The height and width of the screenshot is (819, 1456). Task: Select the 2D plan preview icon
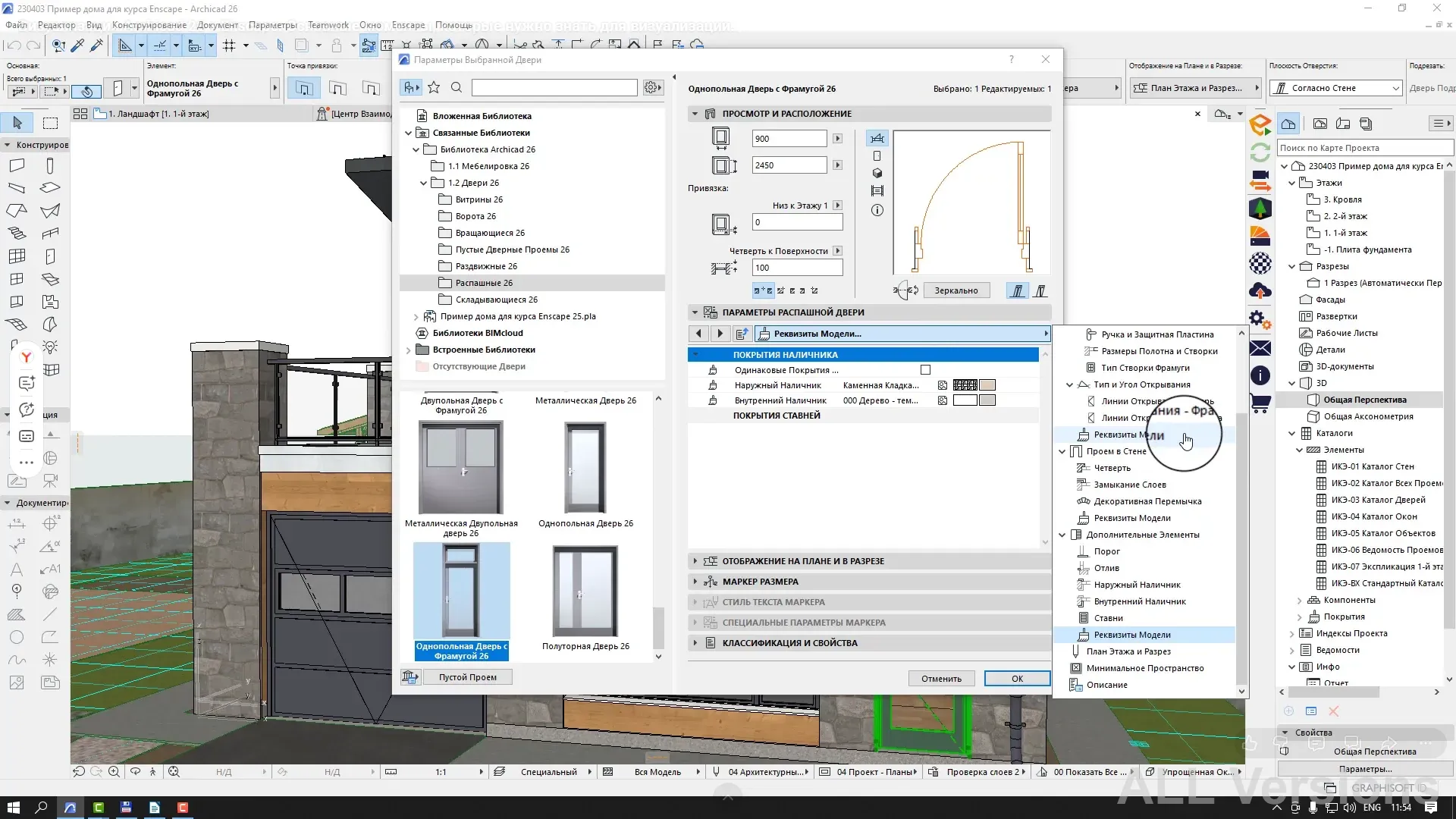[877, 138]
